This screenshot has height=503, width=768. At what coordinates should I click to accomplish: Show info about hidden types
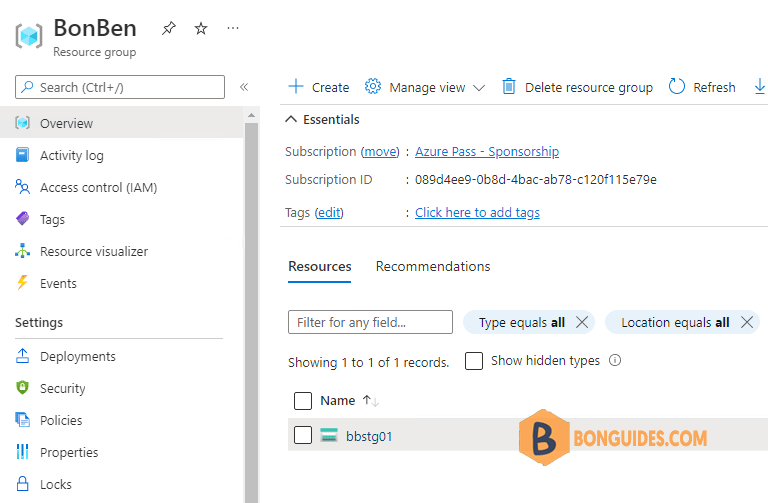coord(615,361)
